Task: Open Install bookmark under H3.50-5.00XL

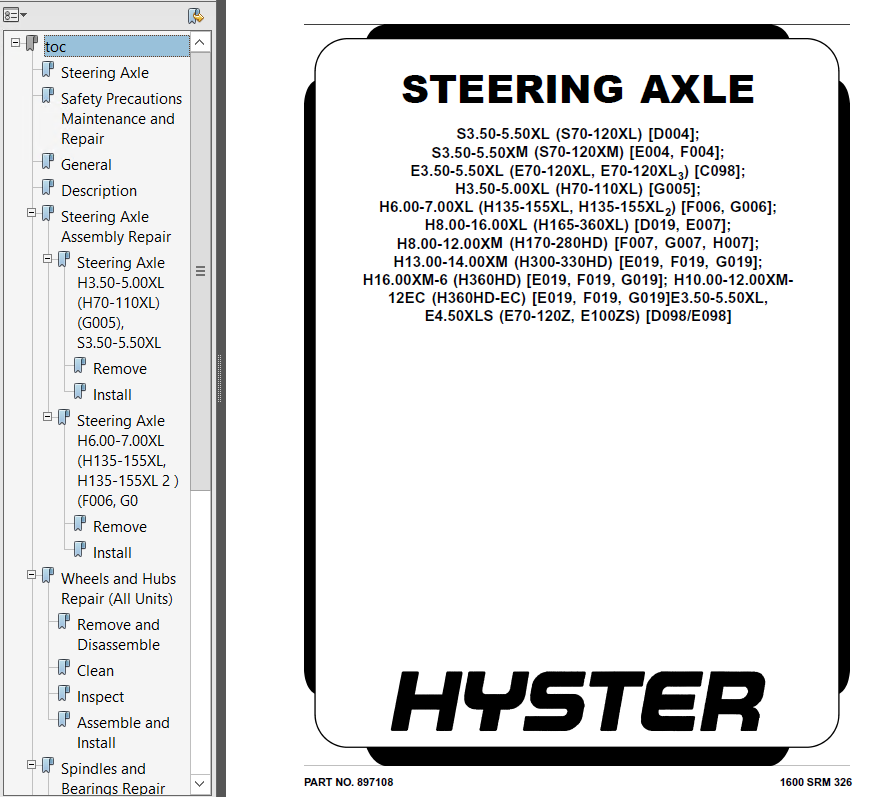Action: (112, 394)
